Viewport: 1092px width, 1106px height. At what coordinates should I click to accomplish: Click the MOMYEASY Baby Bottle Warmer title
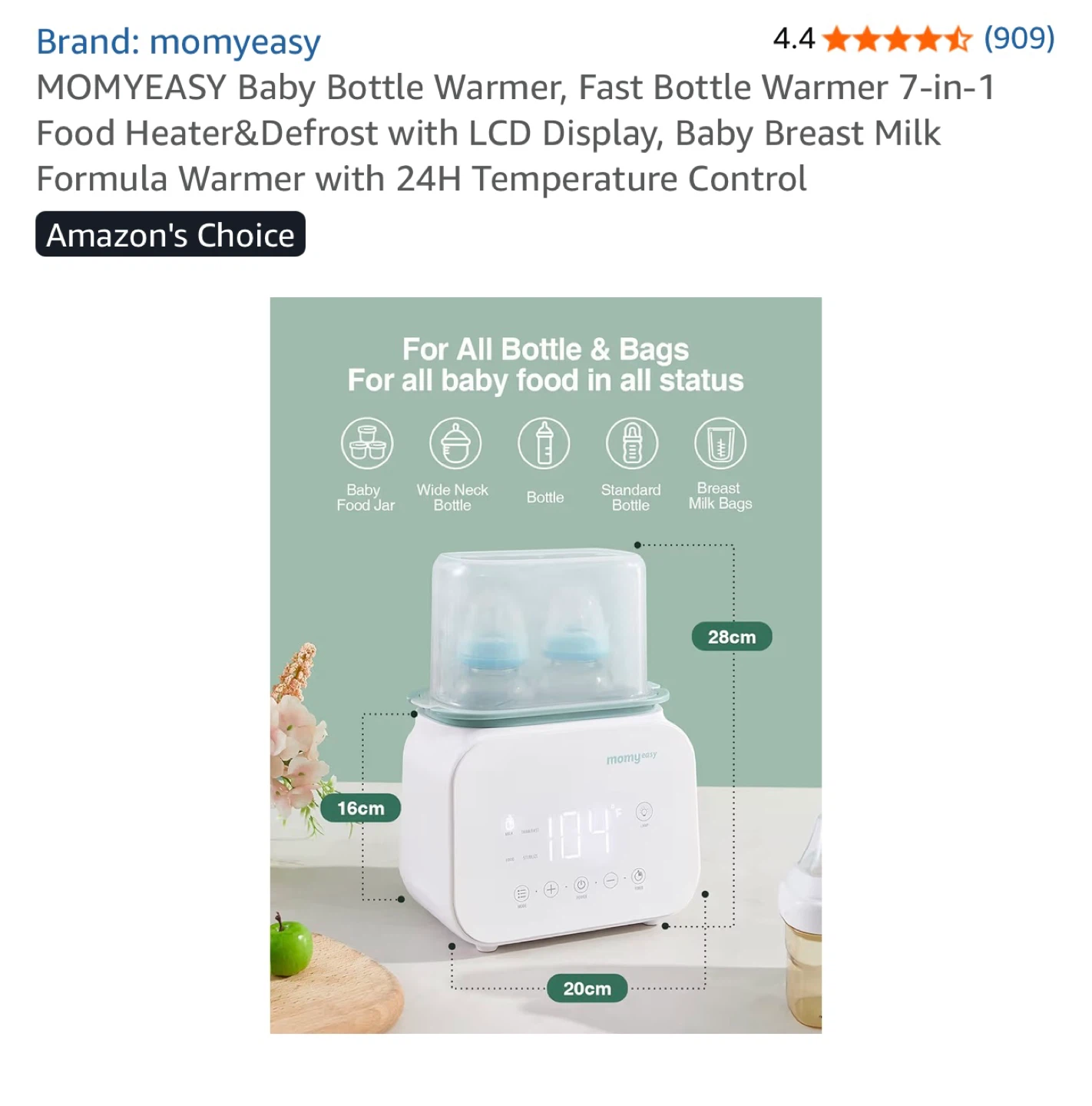[x=515, y=133]
